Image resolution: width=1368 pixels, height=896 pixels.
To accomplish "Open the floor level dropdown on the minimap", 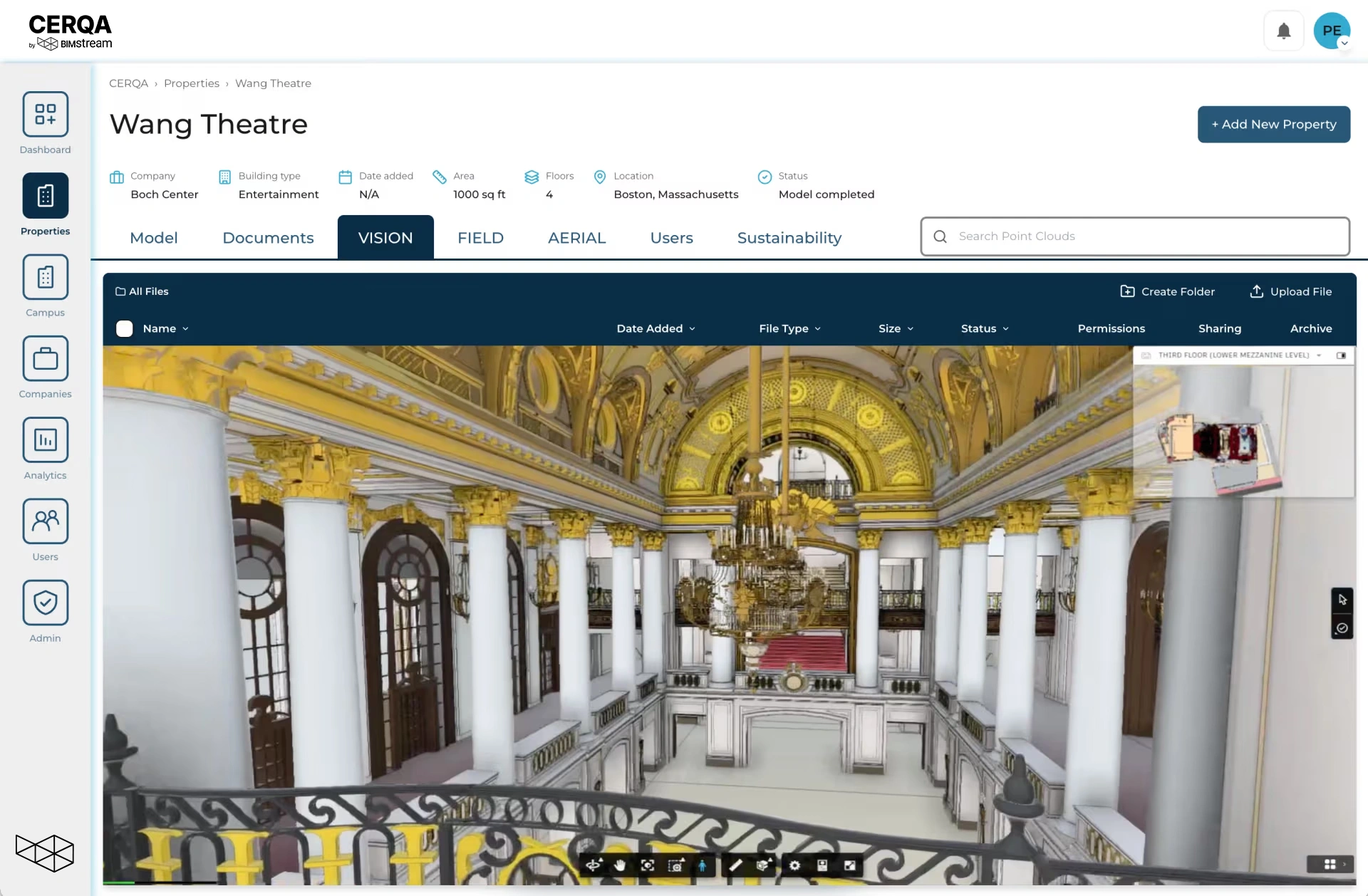I will 1320,355.
